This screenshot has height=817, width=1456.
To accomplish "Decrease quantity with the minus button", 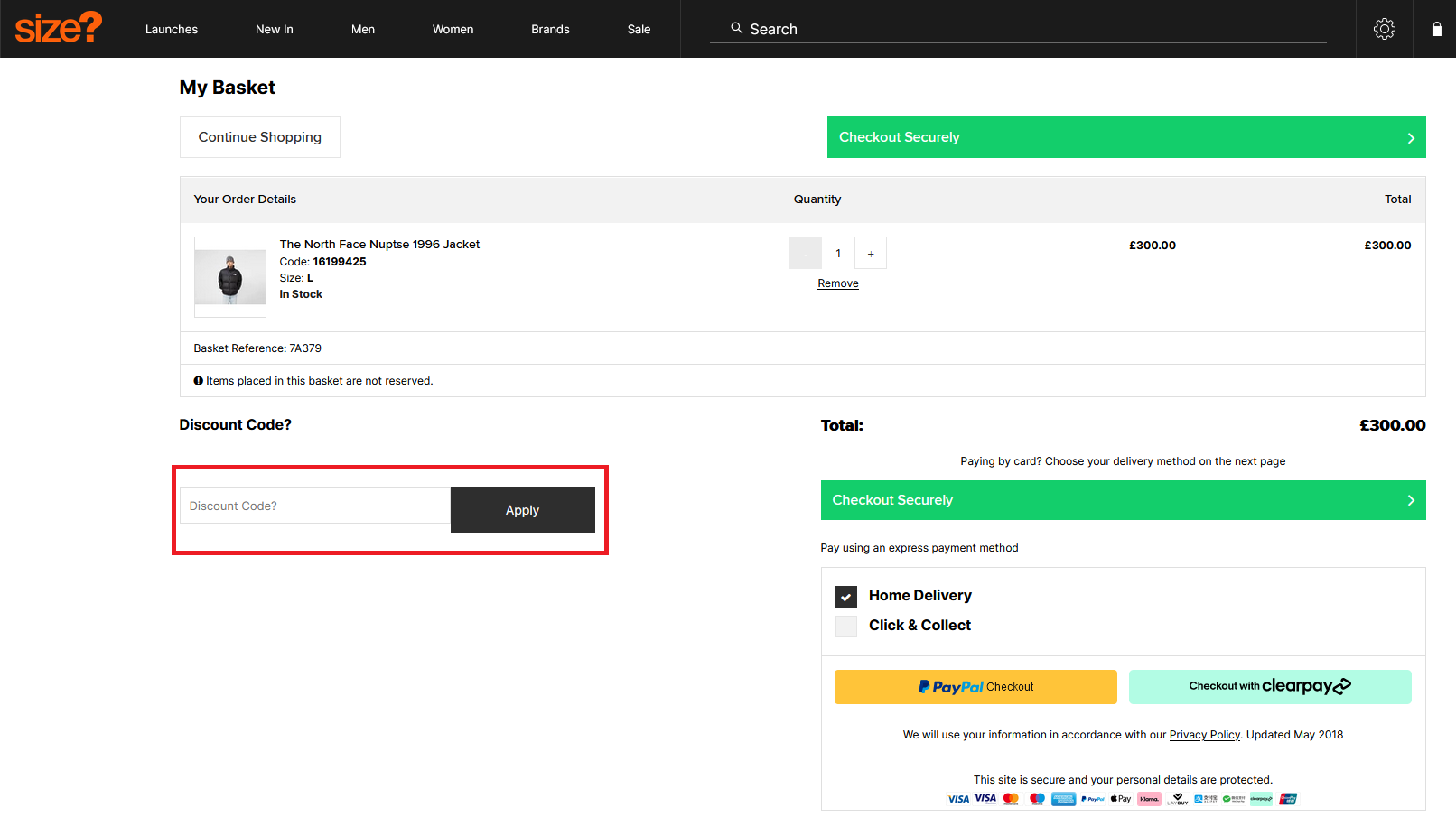I will pos(806,253).
